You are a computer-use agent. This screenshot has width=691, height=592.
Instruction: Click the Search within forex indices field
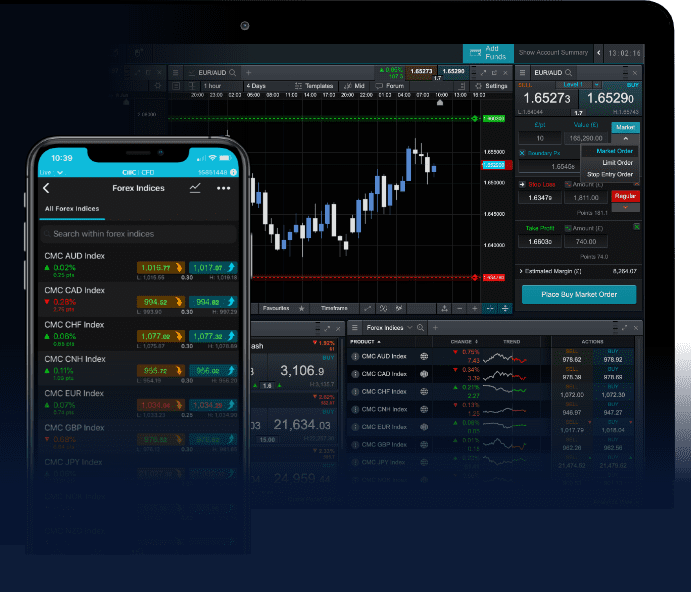click(138, 234)
